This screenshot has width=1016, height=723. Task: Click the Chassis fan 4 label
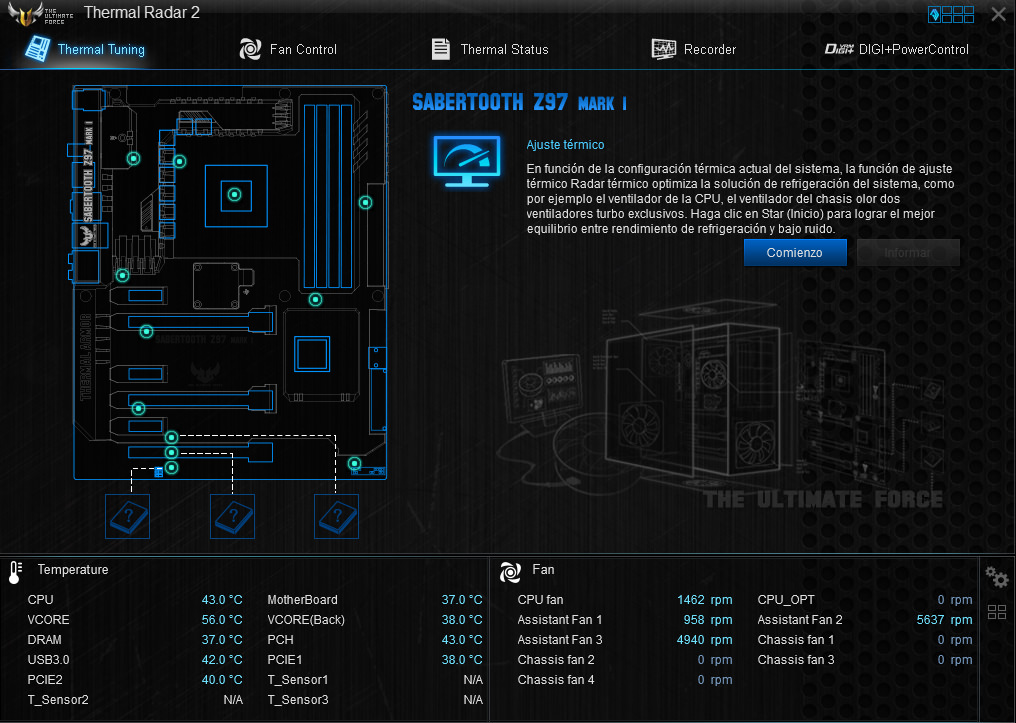[x=556, y=680]
